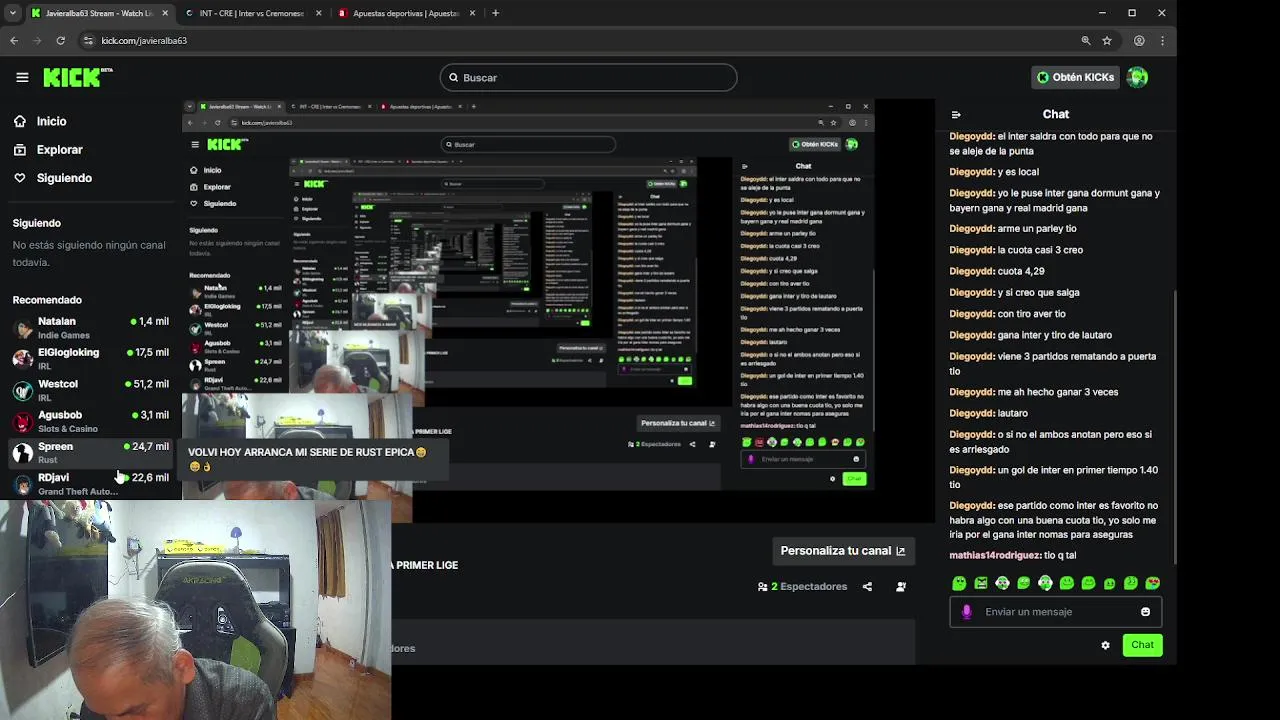The width and height of the screenshot is (1280, 720).
Task: Insert the heart-eyes green emote
Action: coord(1153,583)
